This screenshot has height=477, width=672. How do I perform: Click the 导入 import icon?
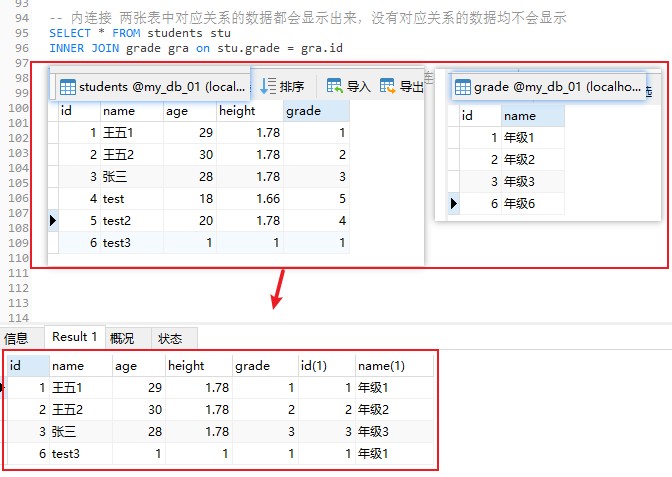tap(334, 86)
